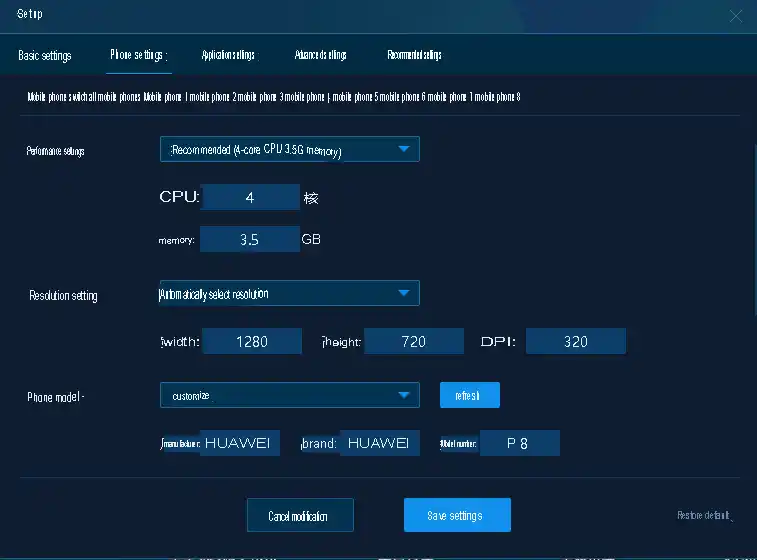This screenshot has height=560, width=757.
Task: Close the Setup dialog window
Action: click(x=736, y=15)
